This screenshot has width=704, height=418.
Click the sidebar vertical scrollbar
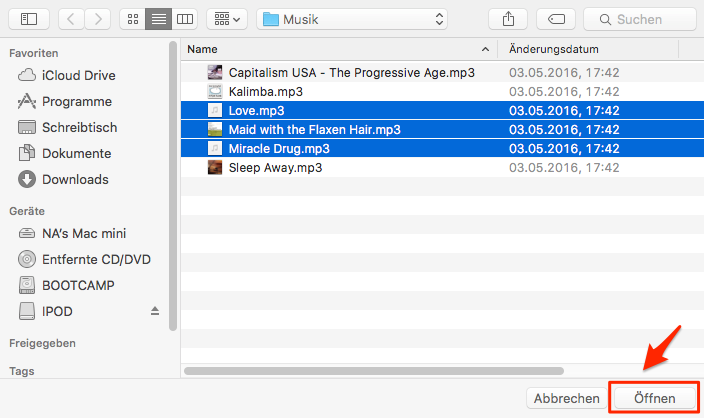click(x=173, y=186)
